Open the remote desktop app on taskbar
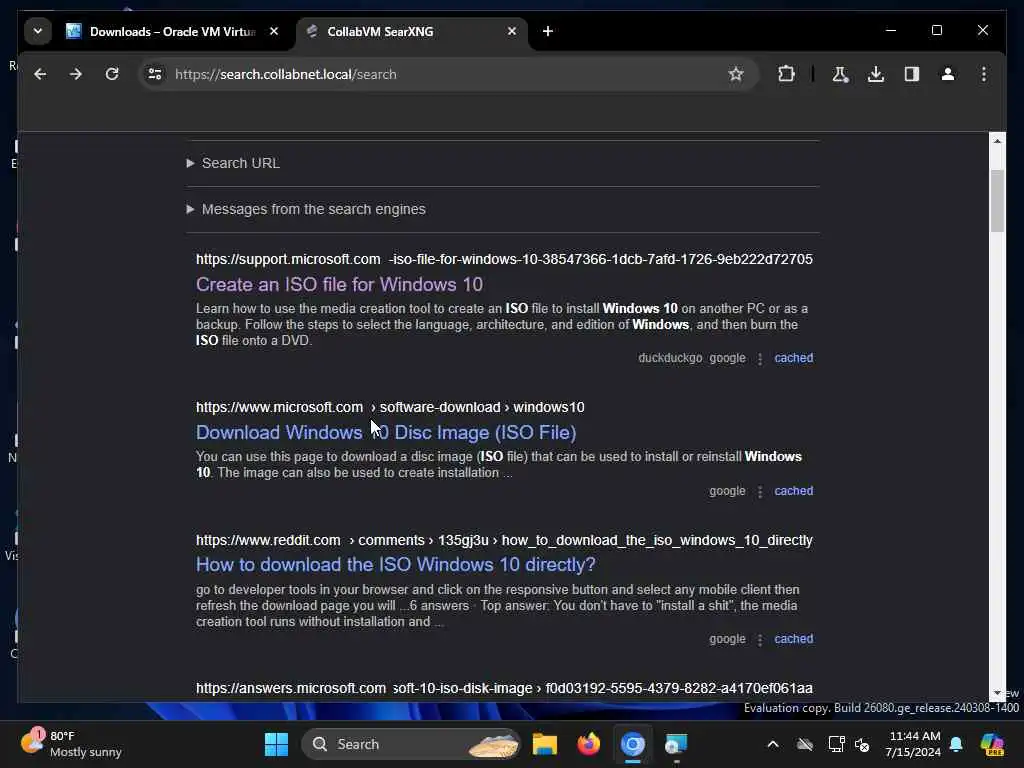The height and width of the screenshot is (768, 1024). pos(676,744)
